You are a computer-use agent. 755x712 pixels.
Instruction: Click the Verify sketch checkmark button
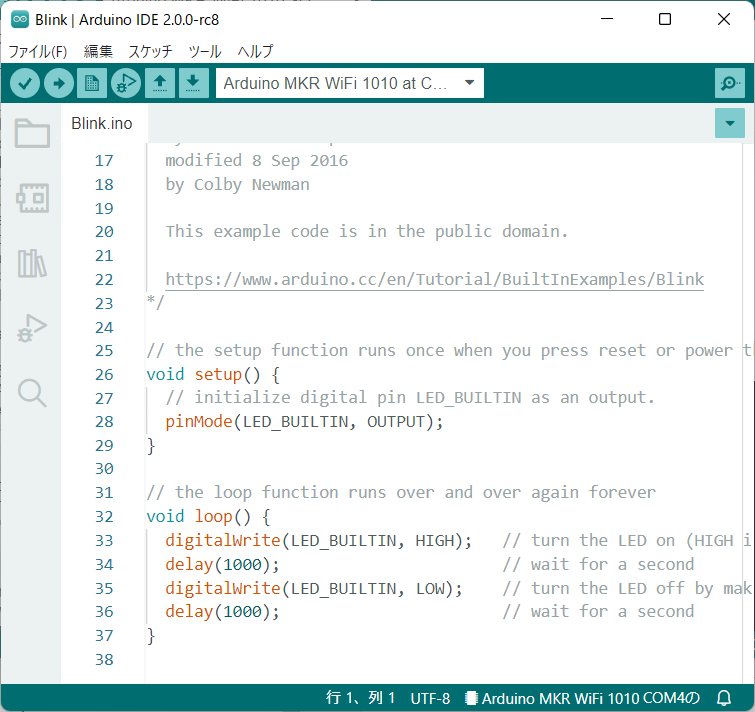(x=25, y=84)
